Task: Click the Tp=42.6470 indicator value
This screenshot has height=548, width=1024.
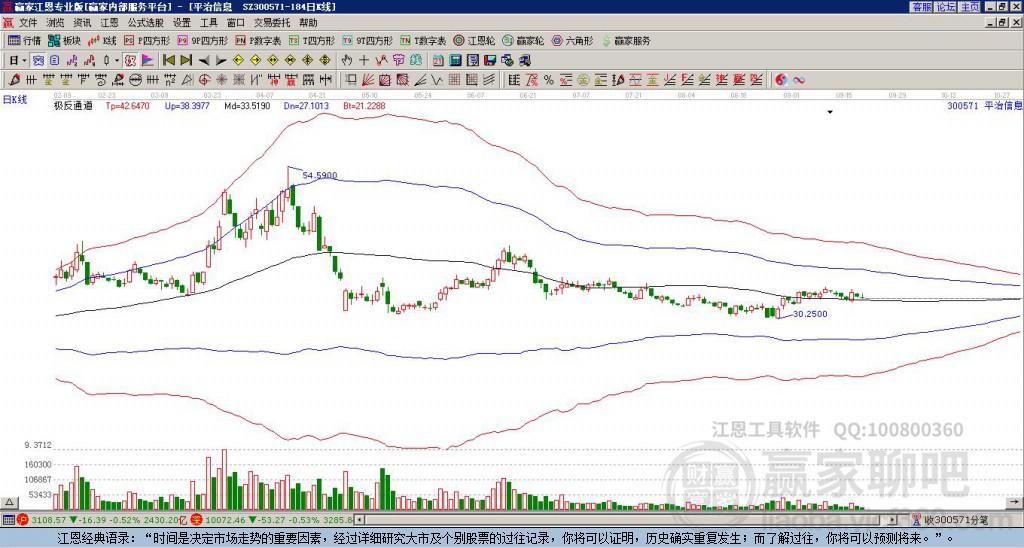Action: [x=127, y=105]
